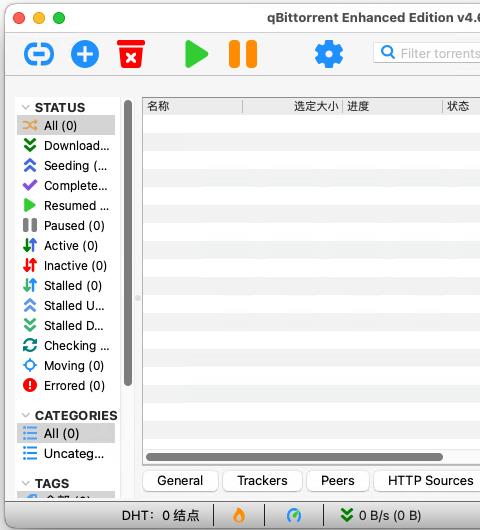Select the Downloading status filter

66,145
